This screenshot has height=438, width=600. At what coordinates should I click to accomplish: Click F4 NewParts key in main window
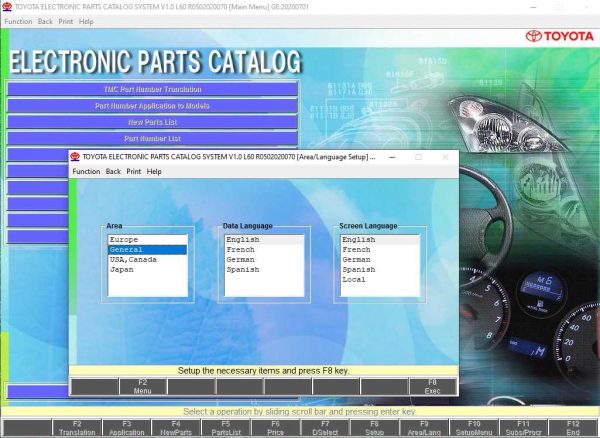tap(176, 428)
